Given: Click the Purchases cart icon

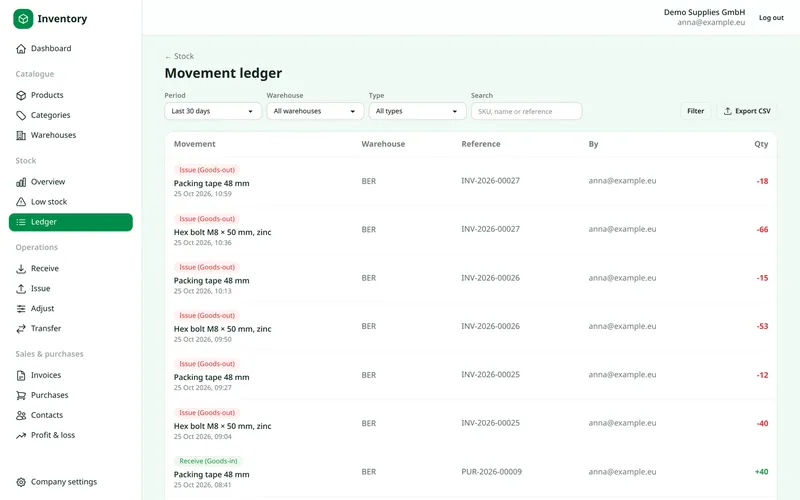Looking at the screenshot, I should [21, 395].
